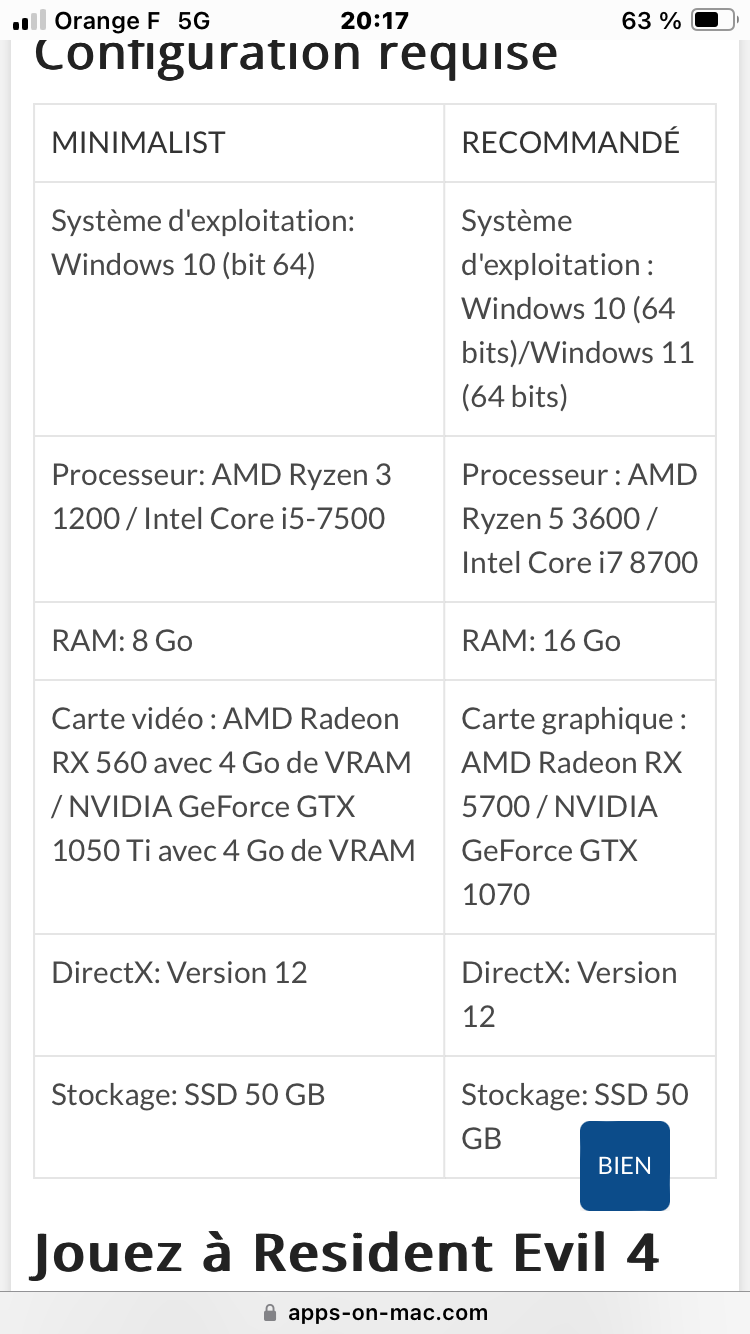Select the RAM: 8 Go cell

tap(122, 640)
